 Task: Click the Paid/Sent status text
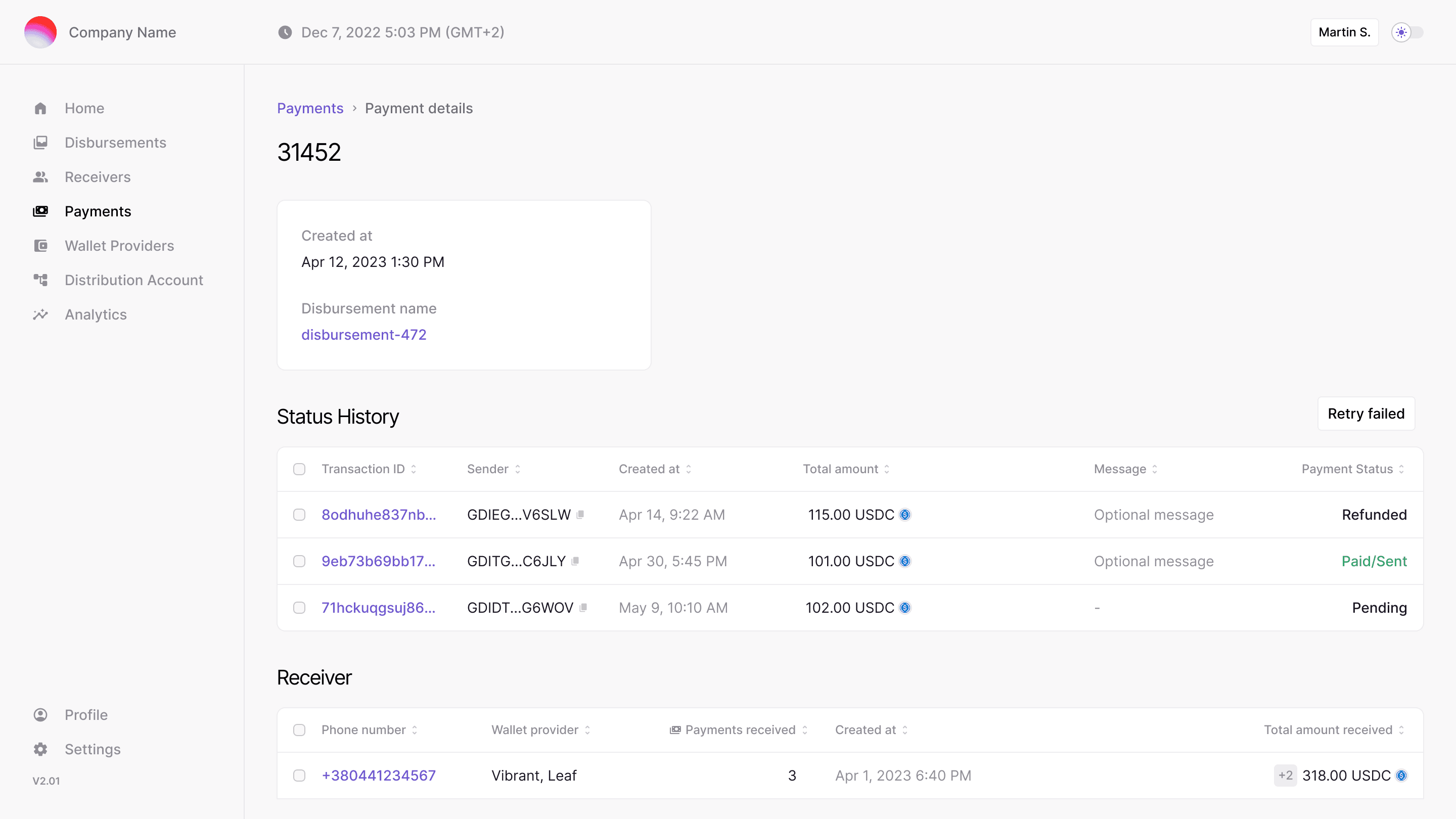[x=1374, y=561]
